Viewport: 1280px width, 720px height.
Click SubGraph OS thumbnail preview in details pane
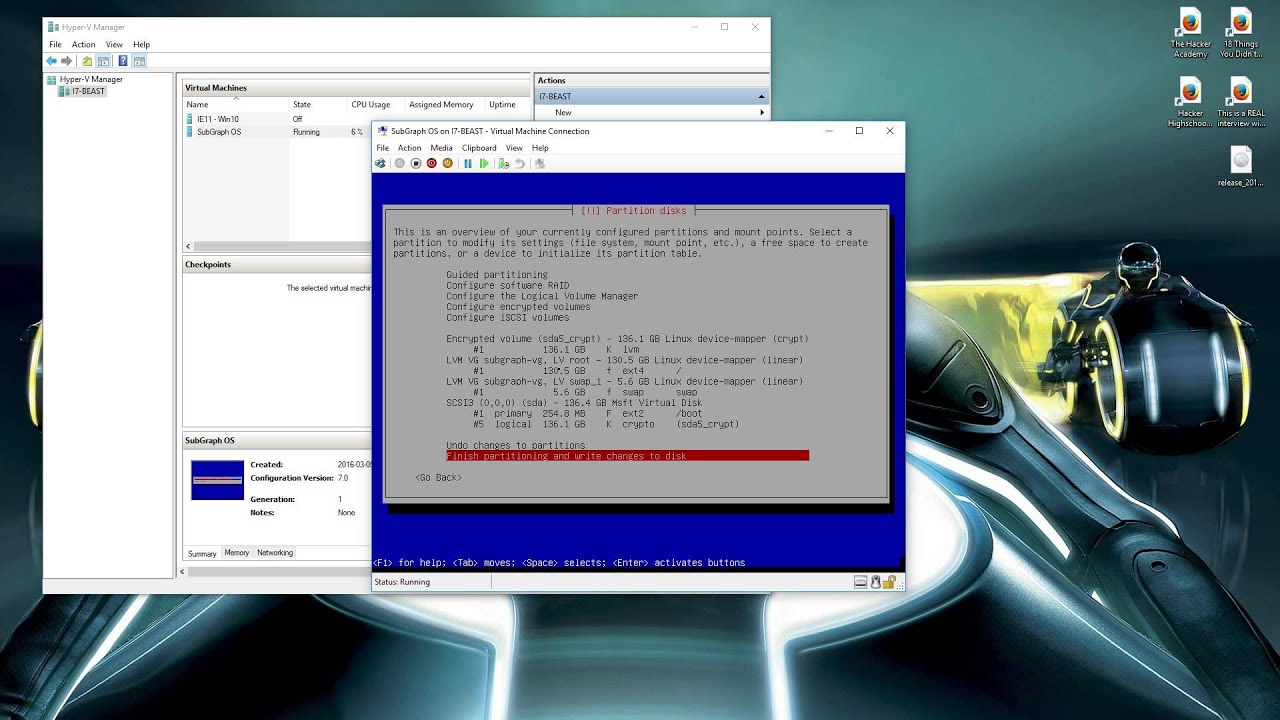[x=217, y=480]
